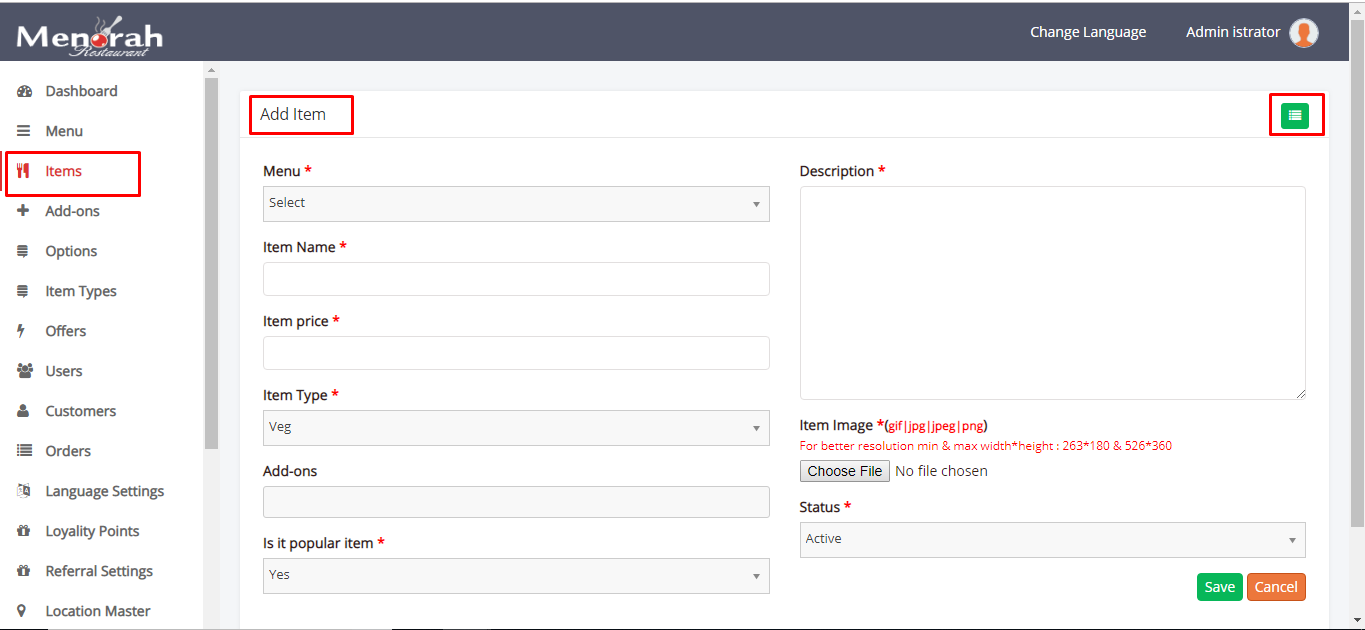Click the Items fork-and-knife icon
This screenshot has width=1365, height=630.
click(24, 171)
